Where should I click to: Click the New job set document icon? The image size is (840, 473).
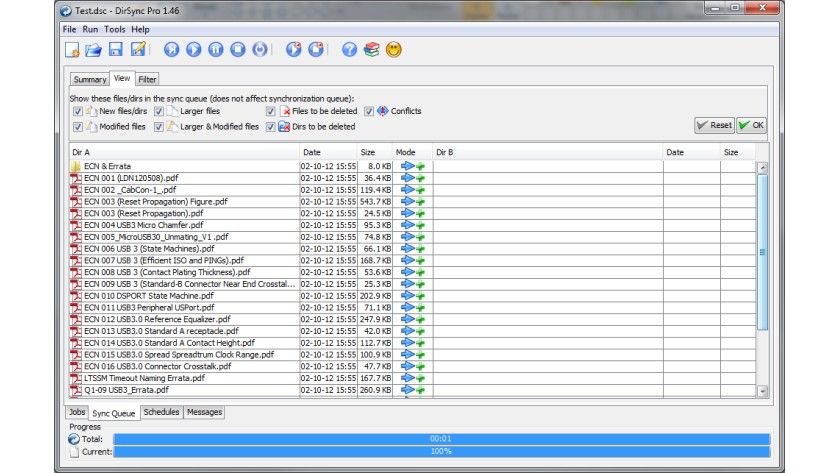pyautogui.click(x=72, y=50)
